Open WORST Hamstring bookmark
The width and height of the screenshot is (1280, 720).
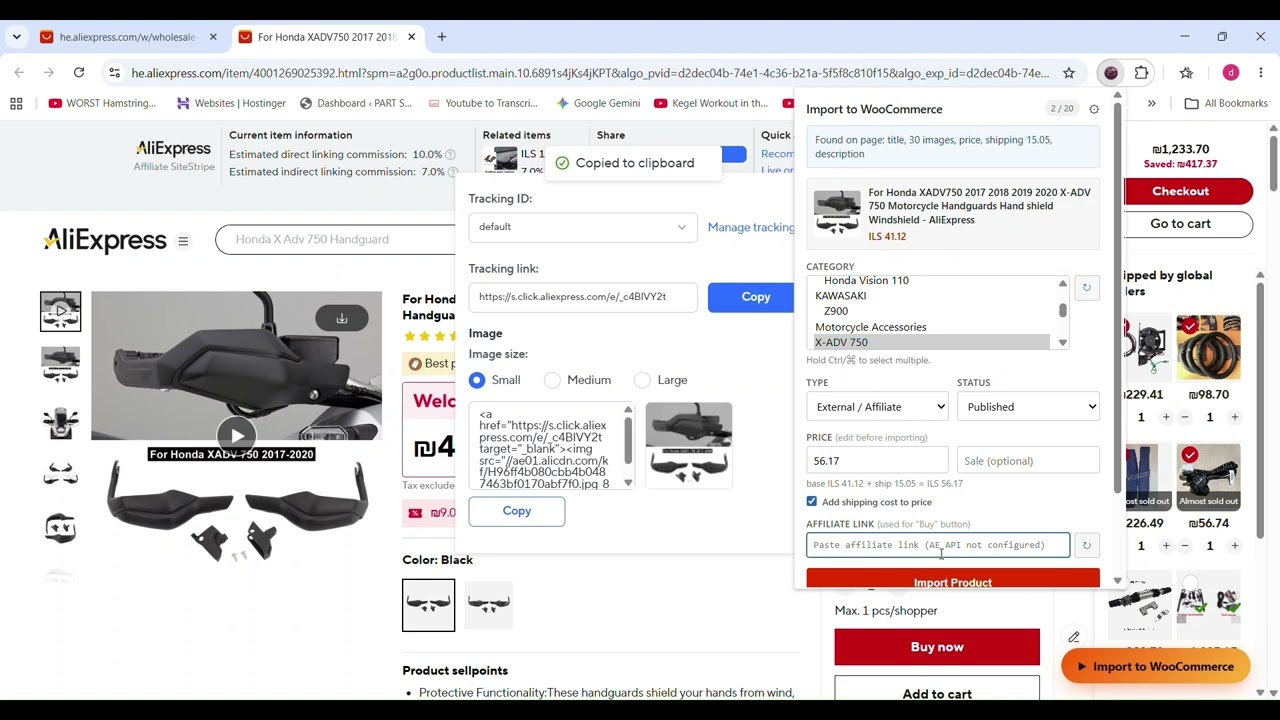[x=102, y=103]
